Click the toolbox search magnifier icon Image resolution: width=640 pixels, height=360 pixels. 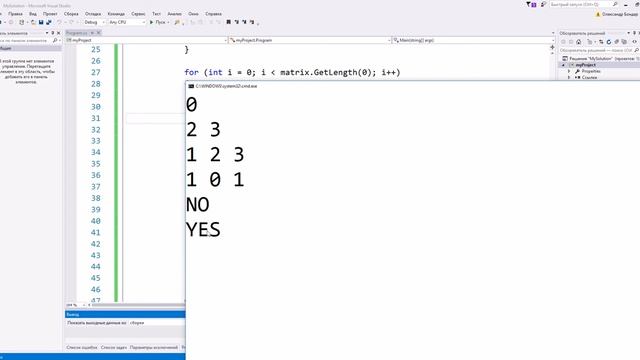55,40
